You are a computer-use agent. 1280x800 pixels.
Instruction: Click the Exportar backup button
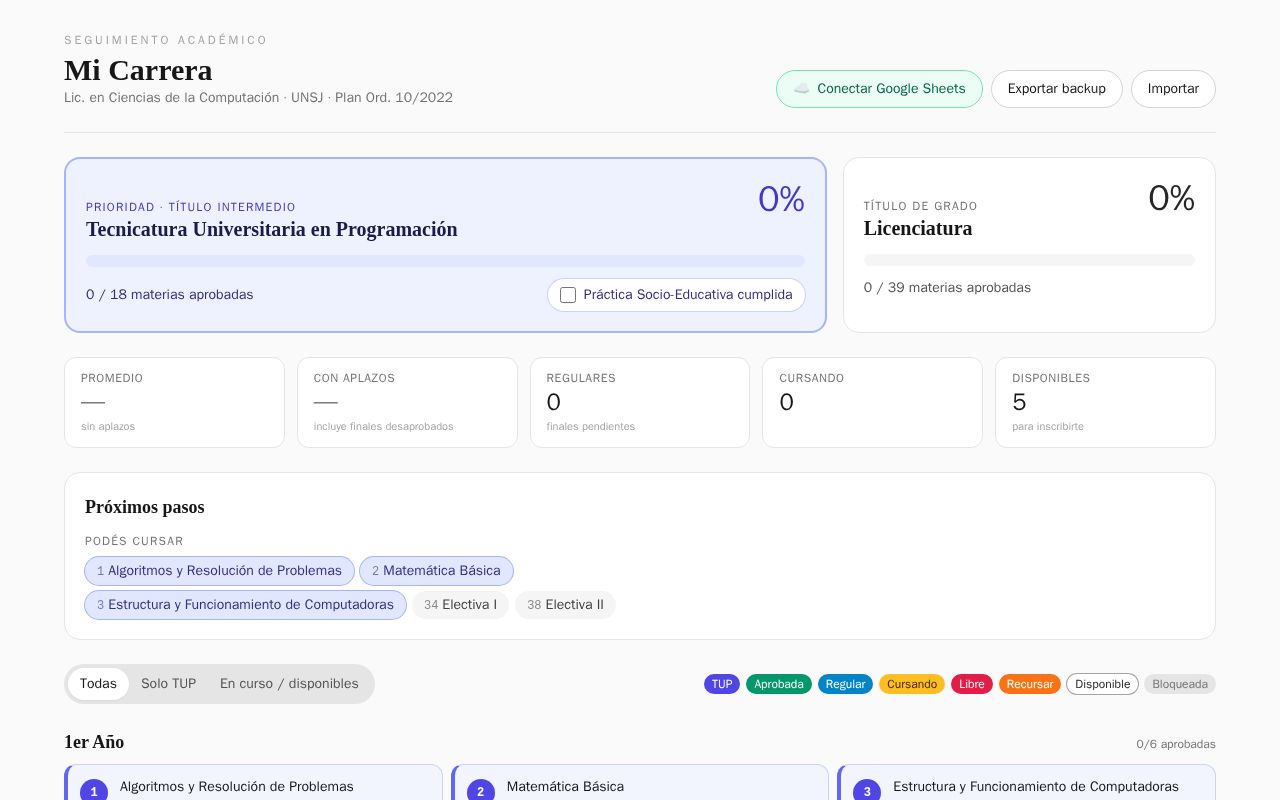1057,89
